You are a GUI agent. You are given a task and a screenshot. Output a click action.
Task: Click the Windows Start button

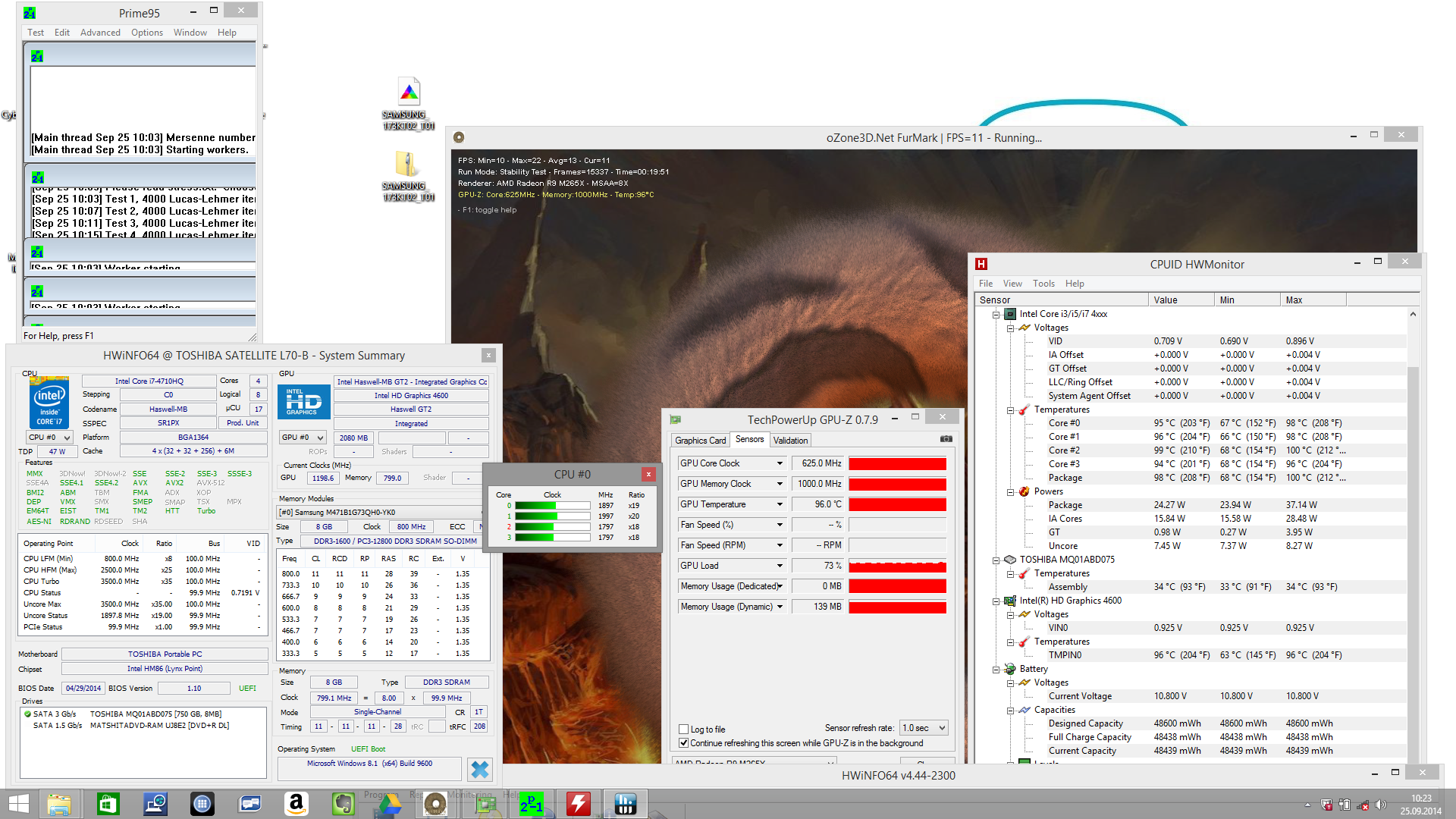(x=18, y=804)
